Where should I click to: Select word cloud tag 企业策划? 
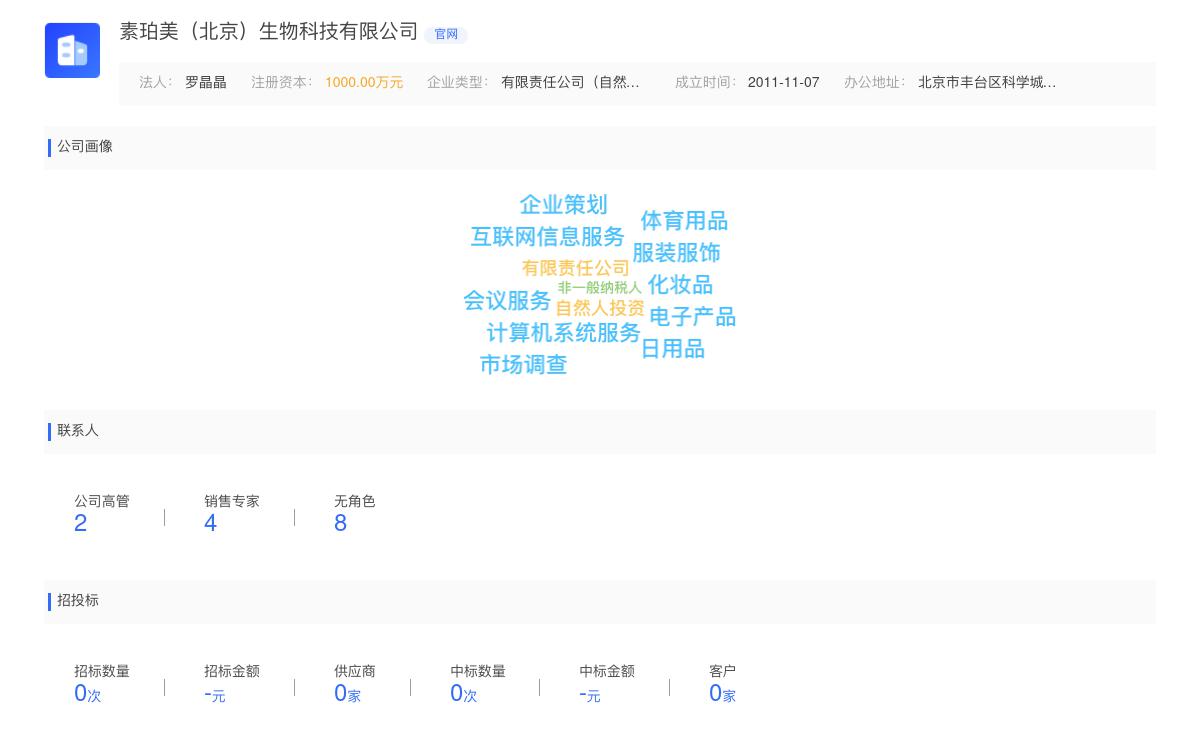click(563, 205)
